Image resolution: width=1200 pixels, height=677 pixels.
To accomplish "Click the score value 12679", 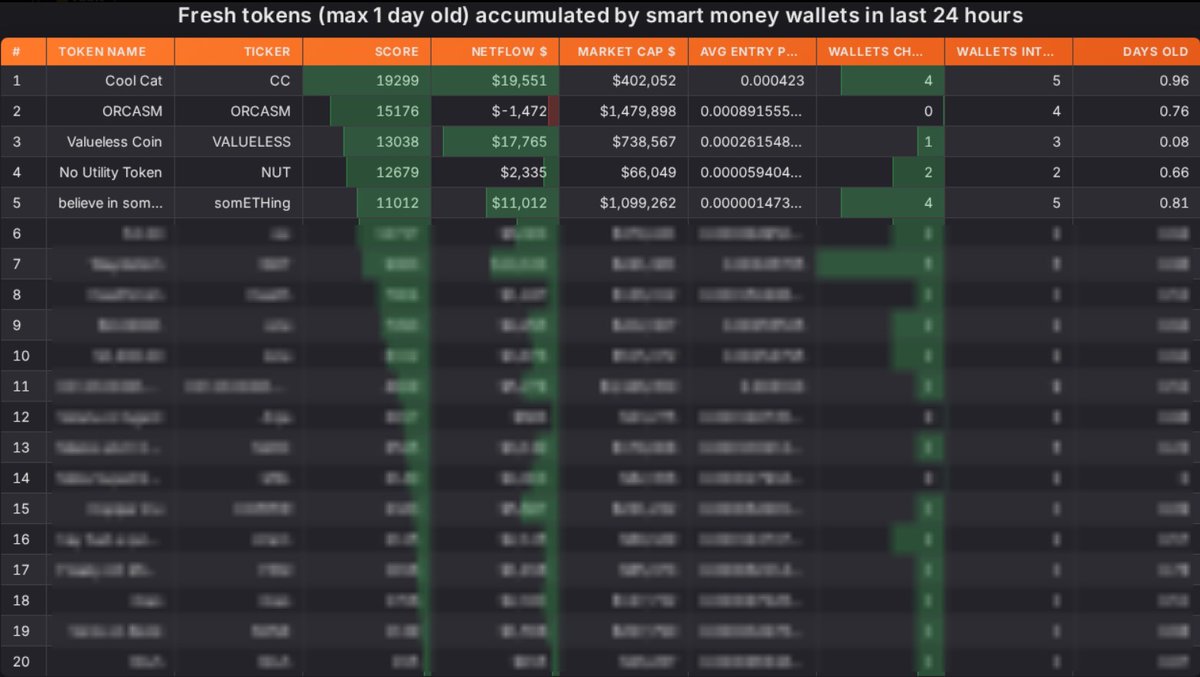I will click(x=398, y=172).
